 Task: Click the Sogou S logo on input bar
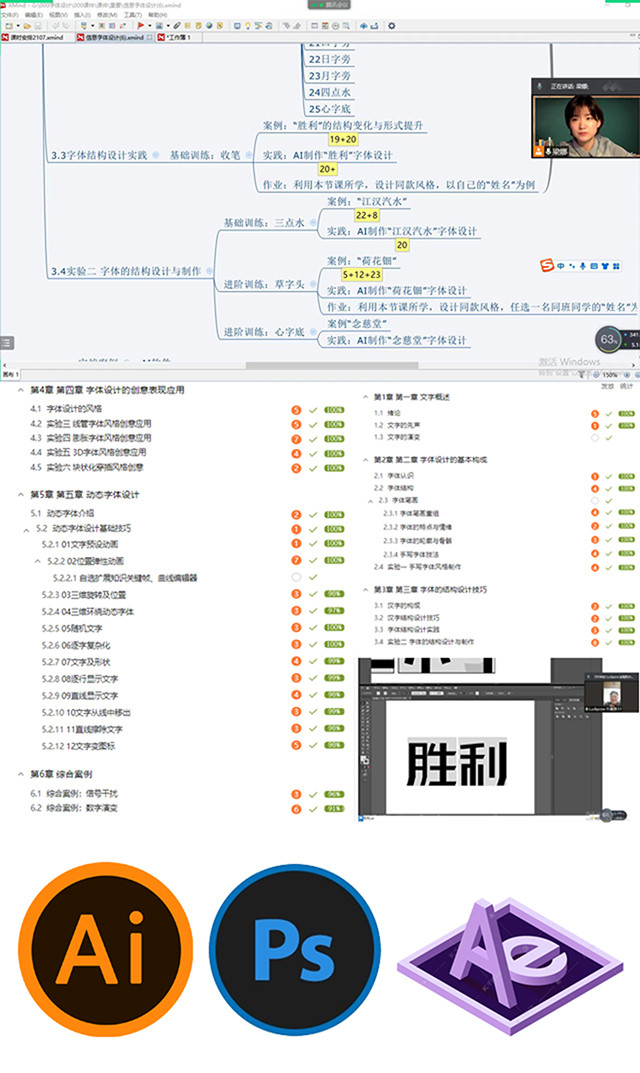click(x=546, y=265)
